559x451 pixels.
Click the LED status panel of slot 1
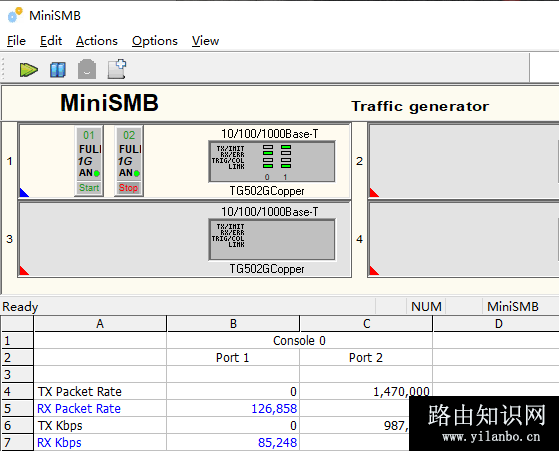tap(272, 162)
